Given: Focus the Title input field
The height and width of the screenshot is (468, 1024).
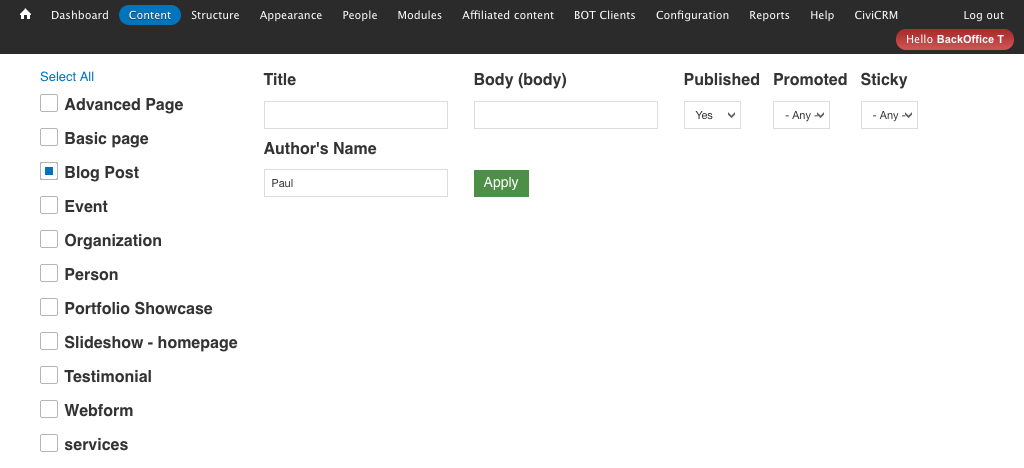Looking at the screenshot, I should pos(356,115).
